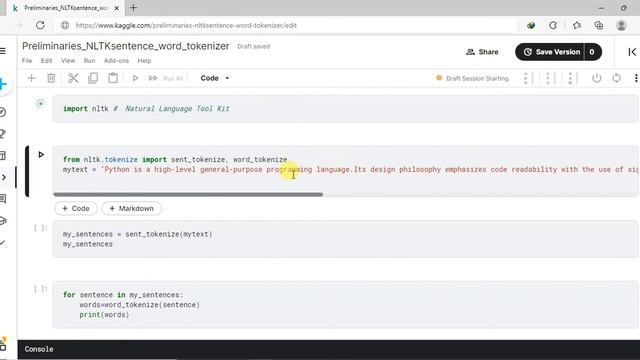Open Learn sidebar icon
The width and height of the screenshot is (640, 360).
click(x=3, y=221)
